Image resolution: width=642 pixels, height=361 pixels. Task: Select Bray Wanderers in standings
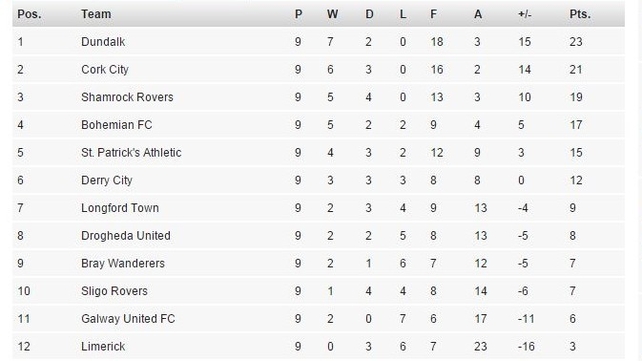[x=123, y=264]
